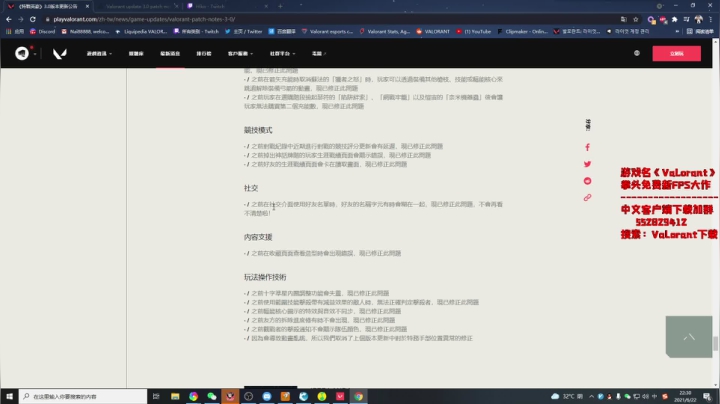This screenshot has height=404, width=720.
Task: Switch to the Valorant update 3.0 patch tab
Action: point(138,6)
